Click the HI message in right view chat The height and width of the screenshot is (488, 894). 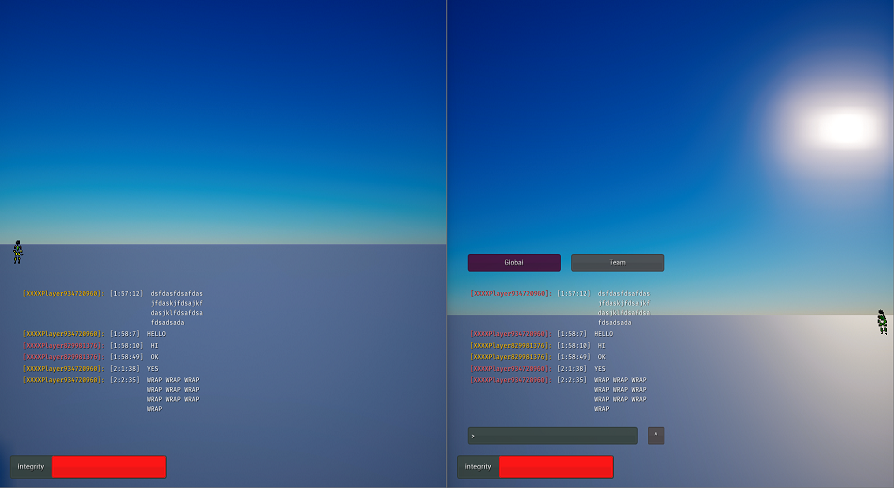pyautogui.click(x=602, y=346)
